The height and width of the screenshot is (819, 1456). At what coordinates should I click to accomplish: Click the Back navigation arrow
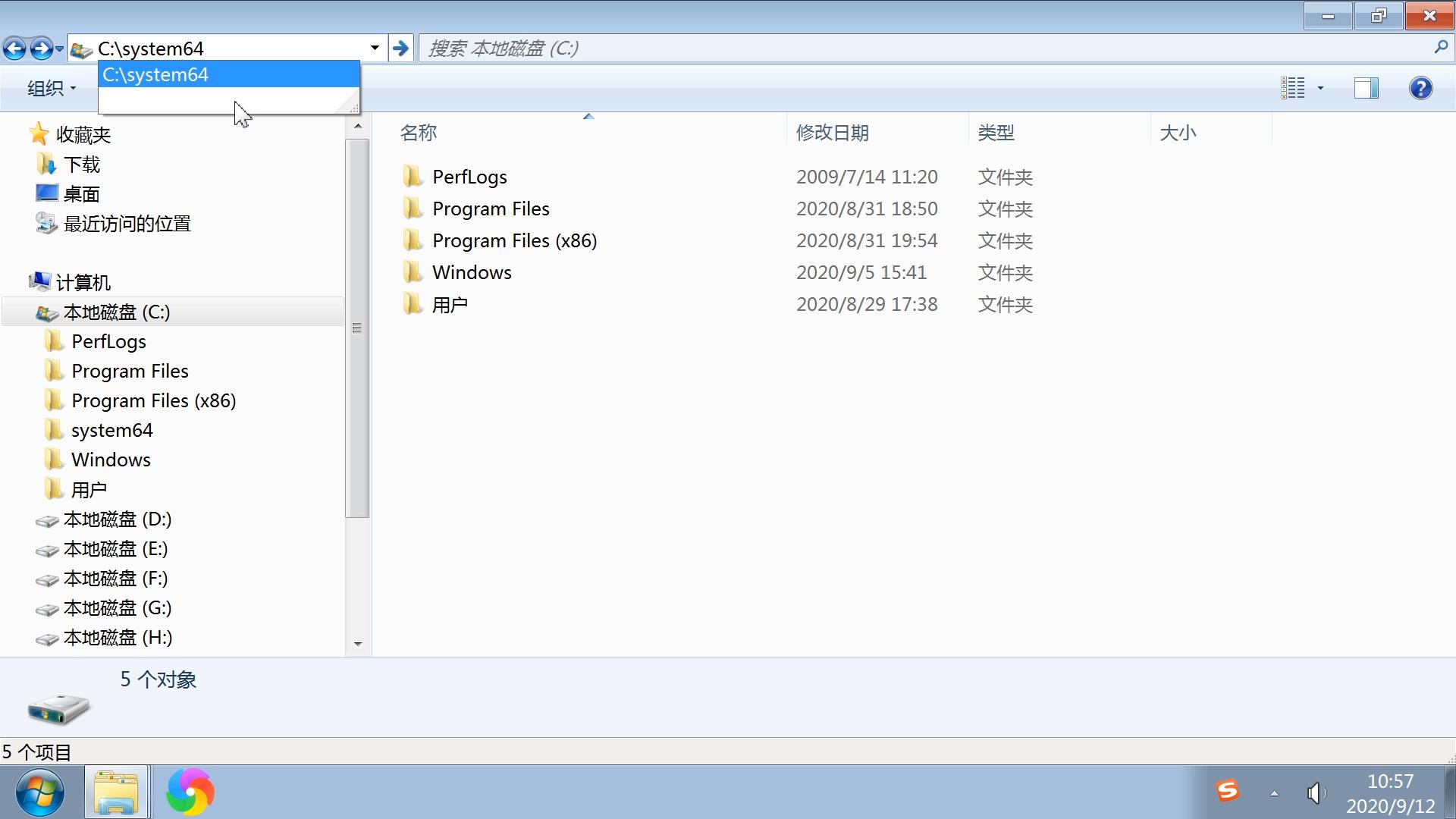14,49
